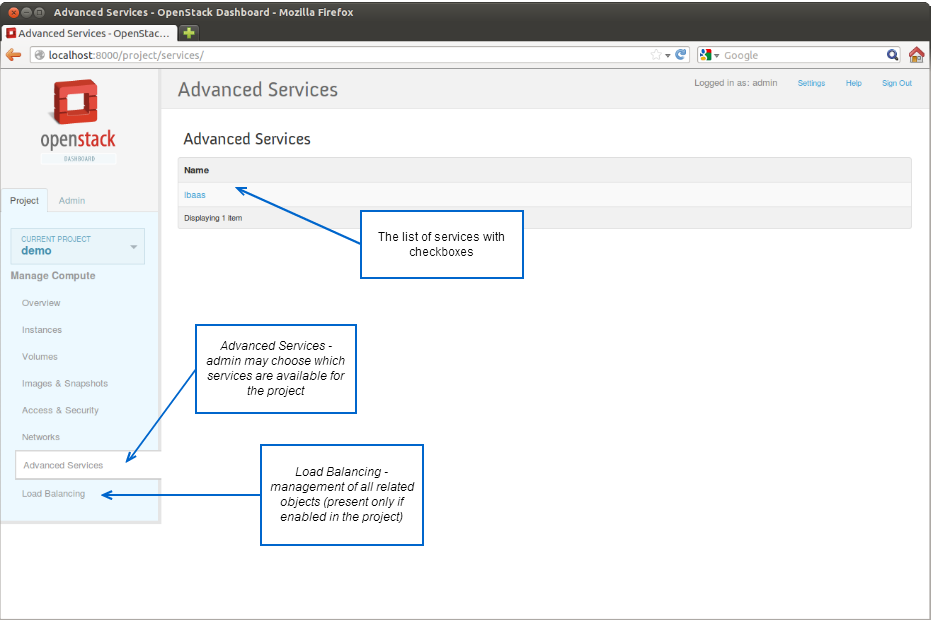Viewport: 933px width, 621px height.
Task: Go to Load Balancing in sidebar
Action: [53, 493]
